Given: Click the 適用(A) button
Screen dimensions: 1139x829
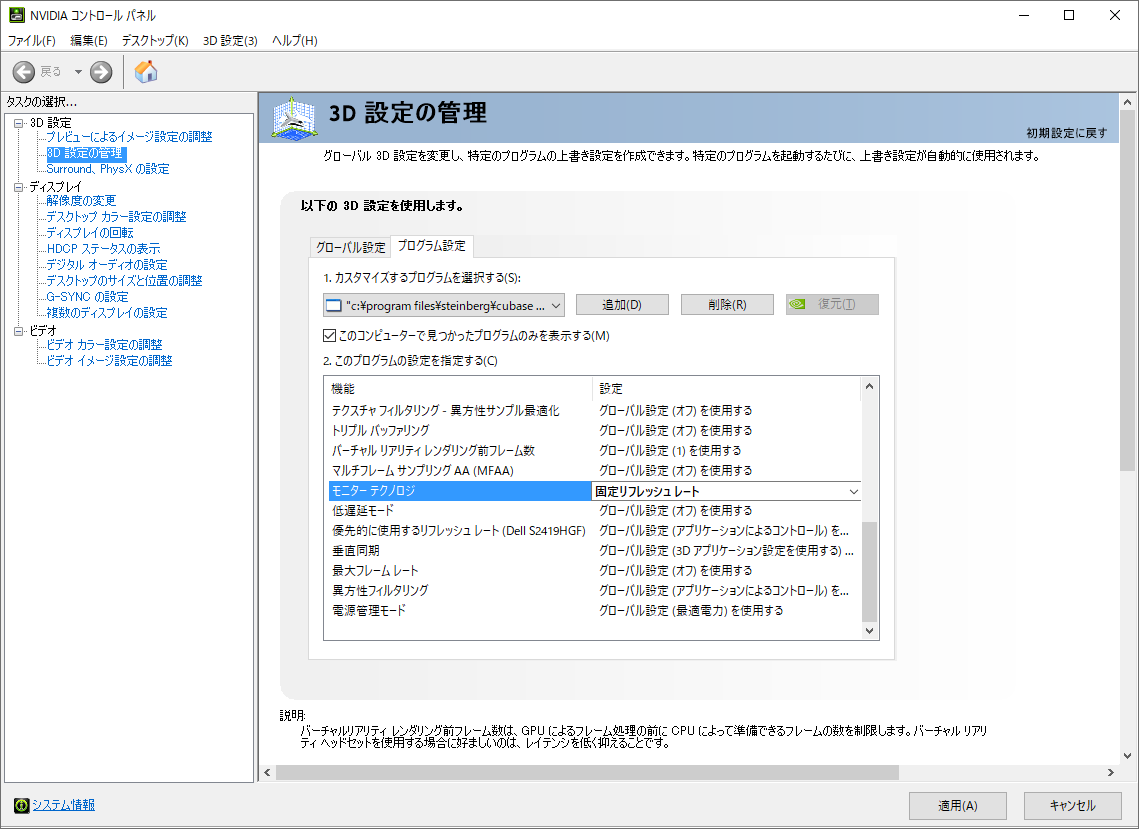Looking at the screenshot, I should point(957,806).
